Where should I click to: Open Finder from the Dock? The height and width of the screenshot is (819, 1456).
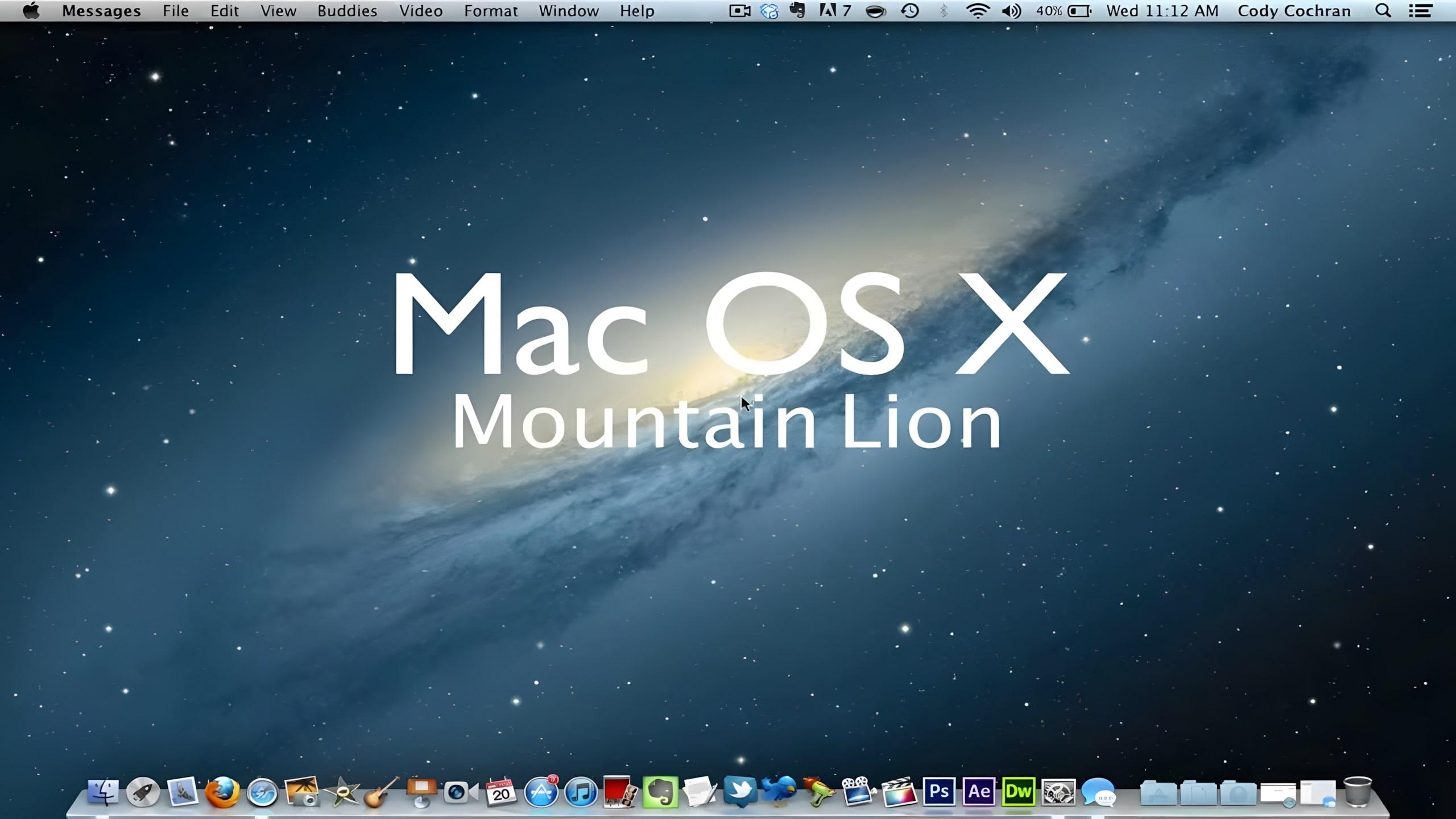pos(103,792)
